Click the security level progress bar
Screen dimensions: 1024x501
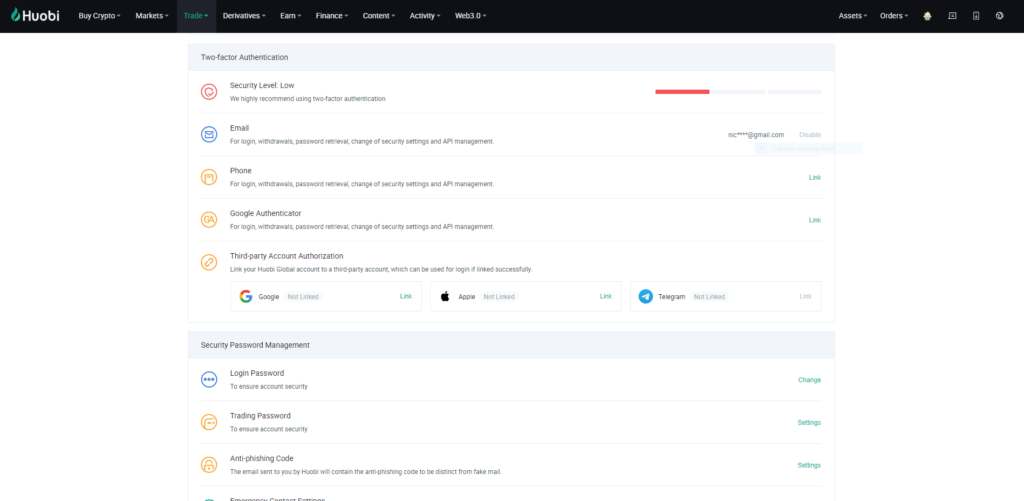(738, 92)
